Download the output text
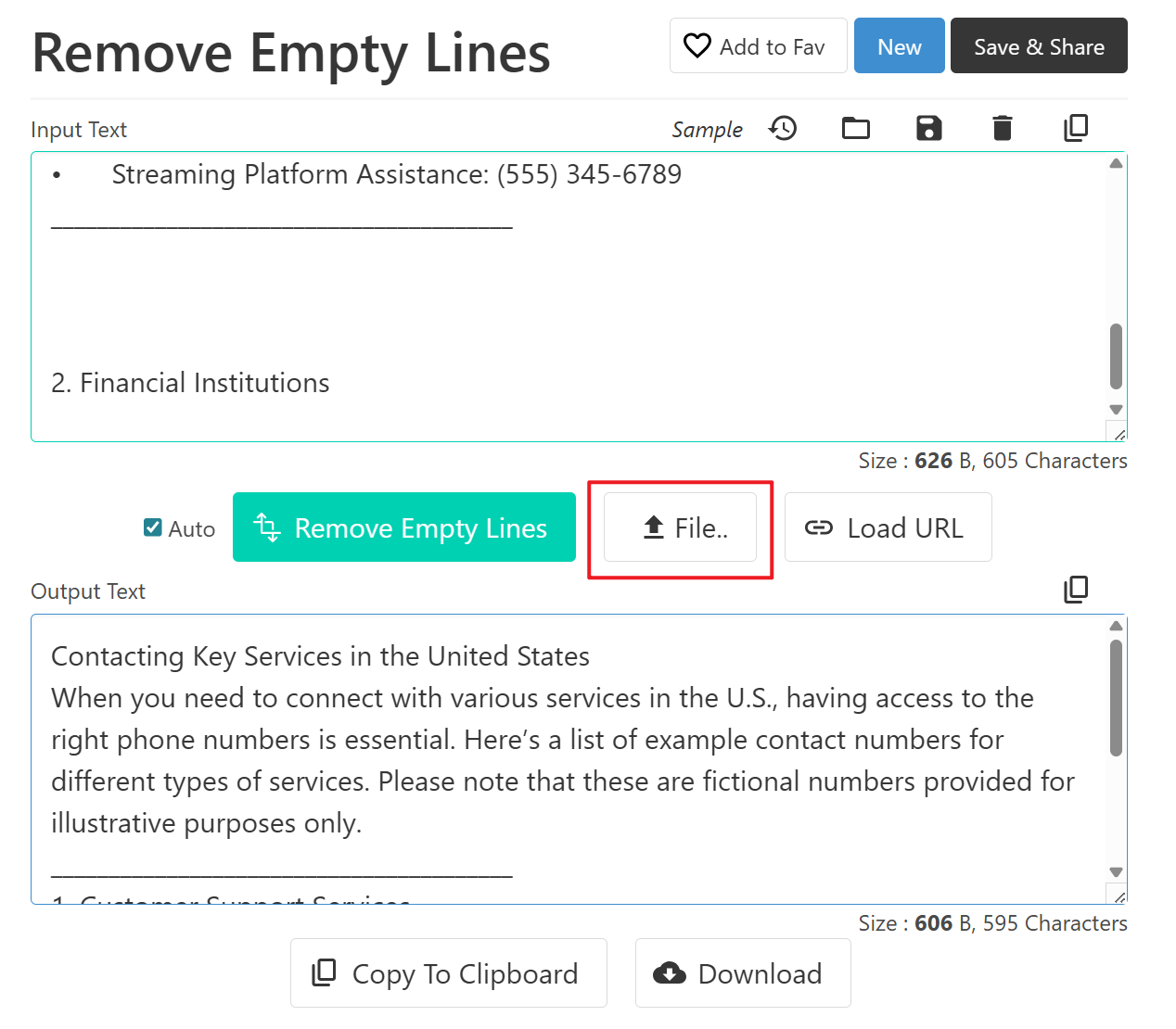The width and height of the screenshot is (1176, 1029). point(742,973)
